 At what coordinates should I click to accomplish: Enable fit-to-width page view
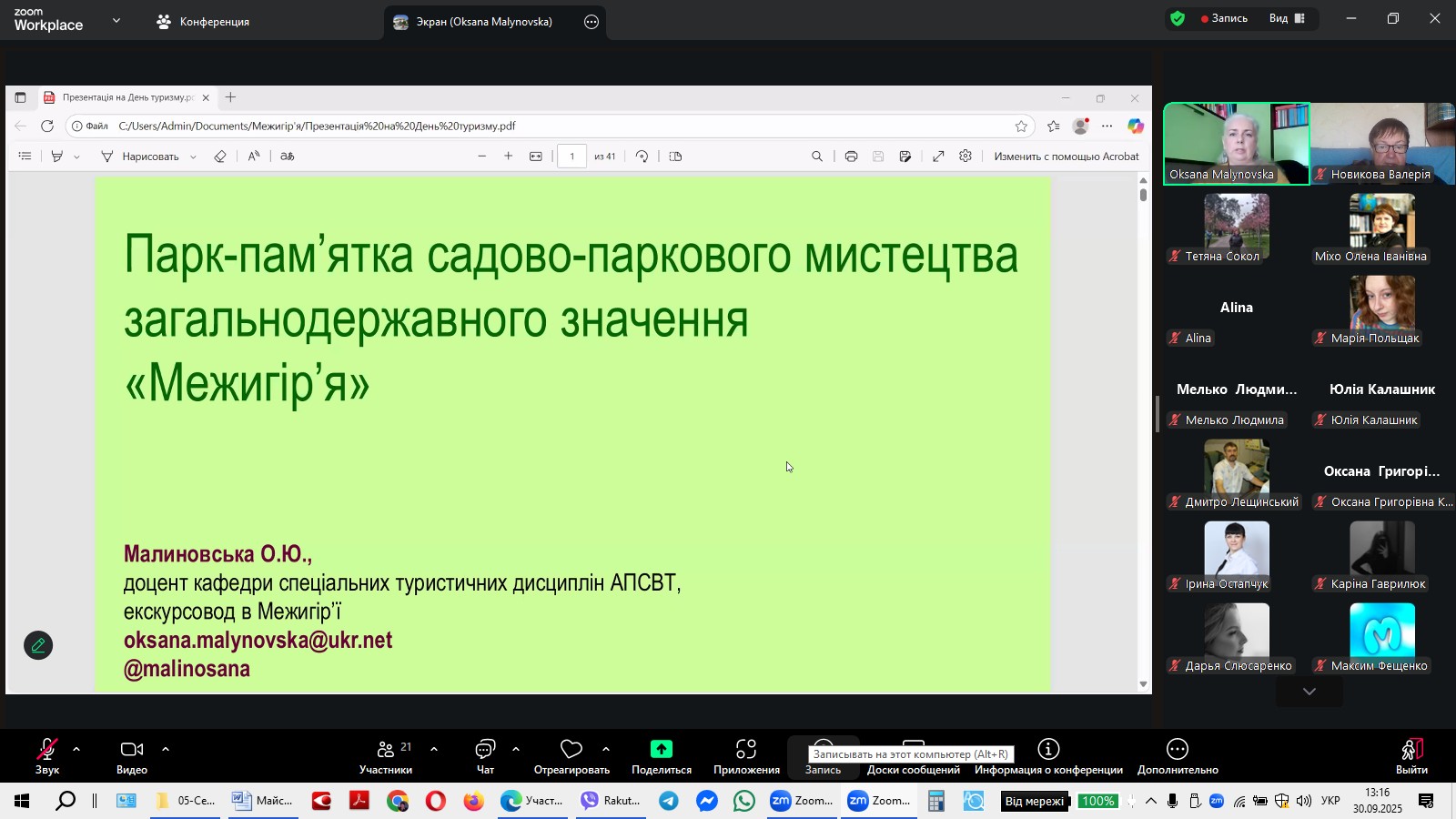(535, 156)
